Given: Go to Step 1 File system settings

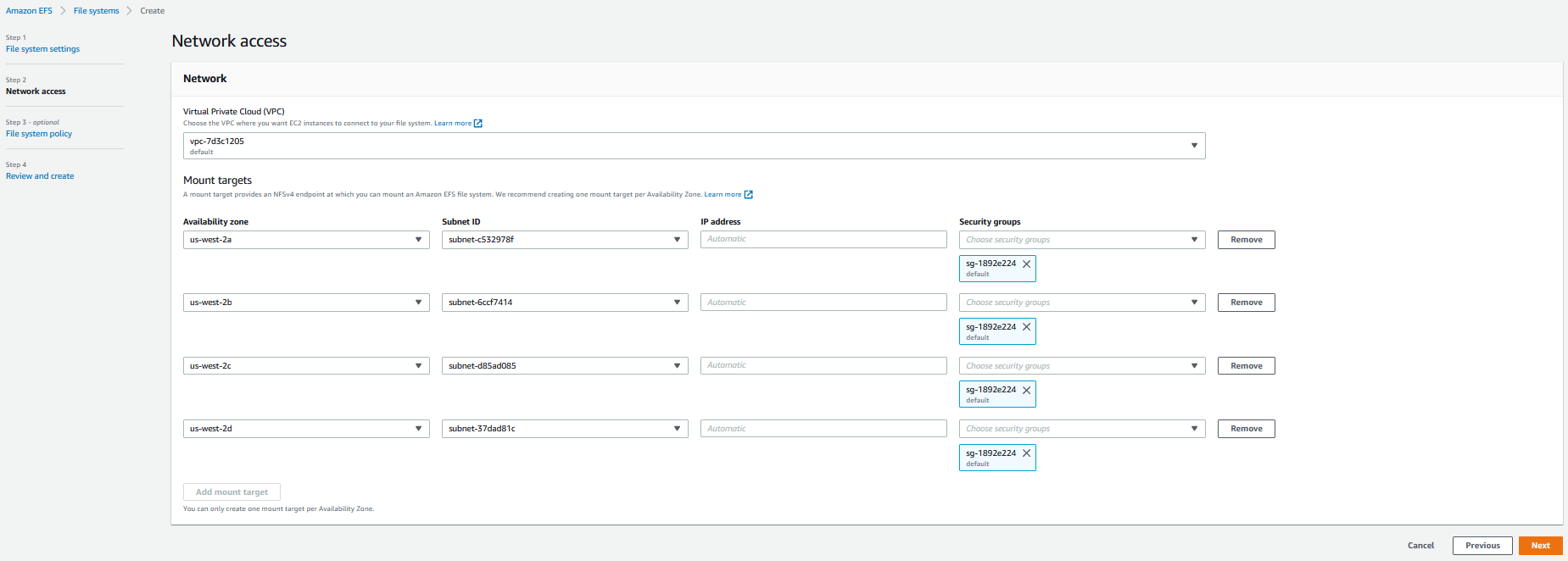Looking at the screenshot, I should 42,49.
